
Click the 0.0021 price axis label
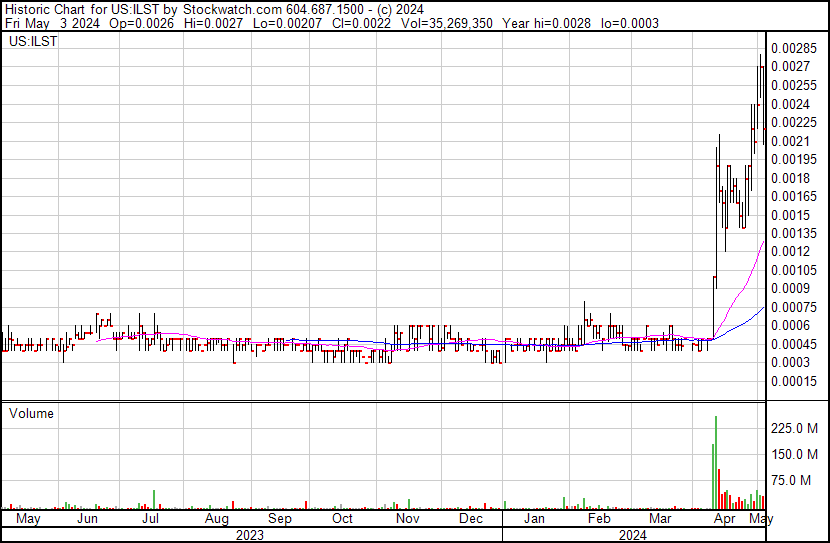(x=790, y=141)
